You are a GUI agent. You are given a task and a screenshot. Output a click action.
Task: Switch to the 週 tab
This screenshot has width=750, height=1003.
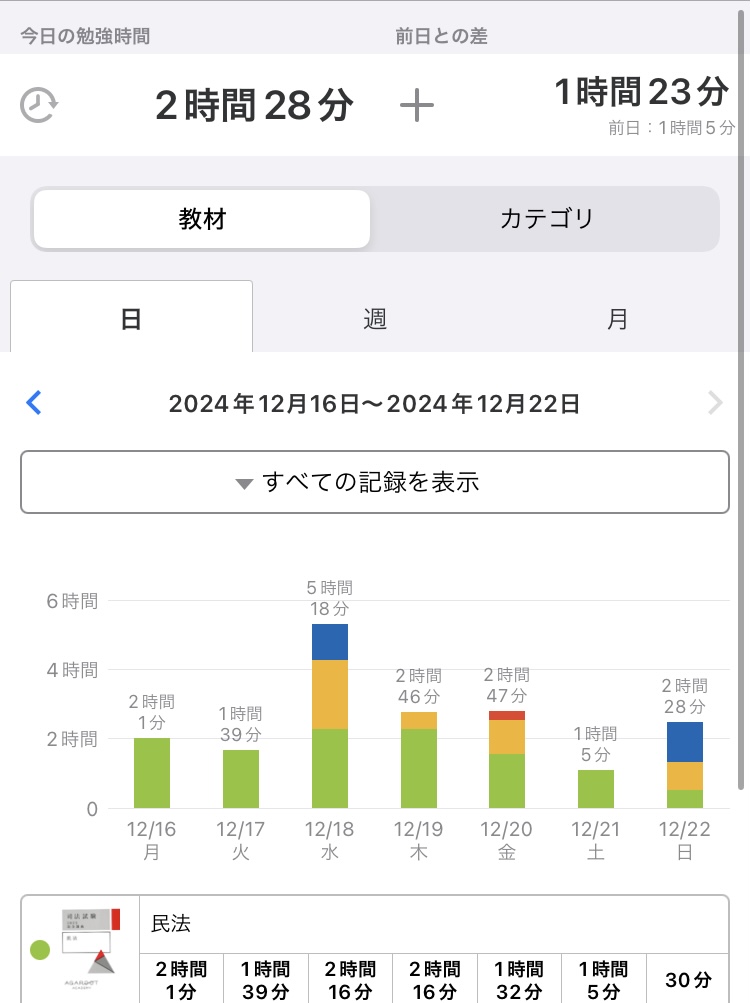tap(375, 319)
